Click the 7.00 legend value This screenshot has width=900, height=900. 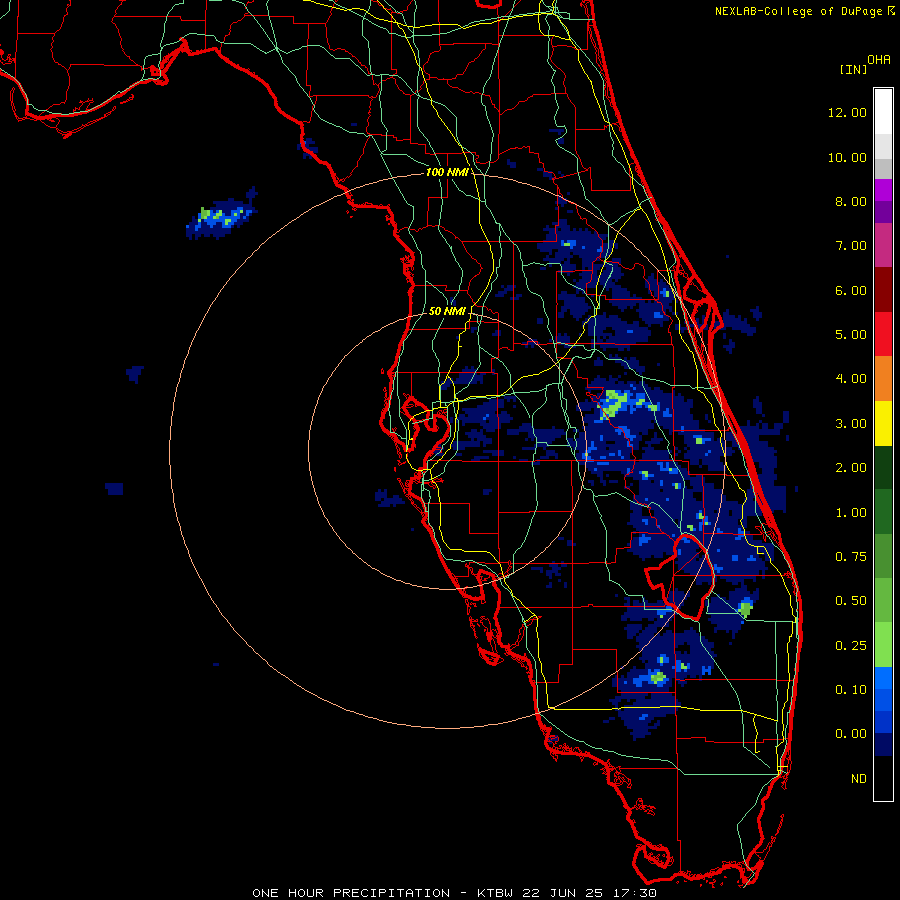(851, 246)
